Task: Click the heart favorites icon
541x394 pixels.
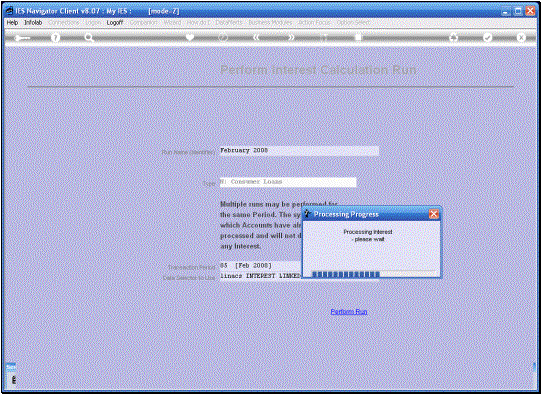Action: [189, 37]
